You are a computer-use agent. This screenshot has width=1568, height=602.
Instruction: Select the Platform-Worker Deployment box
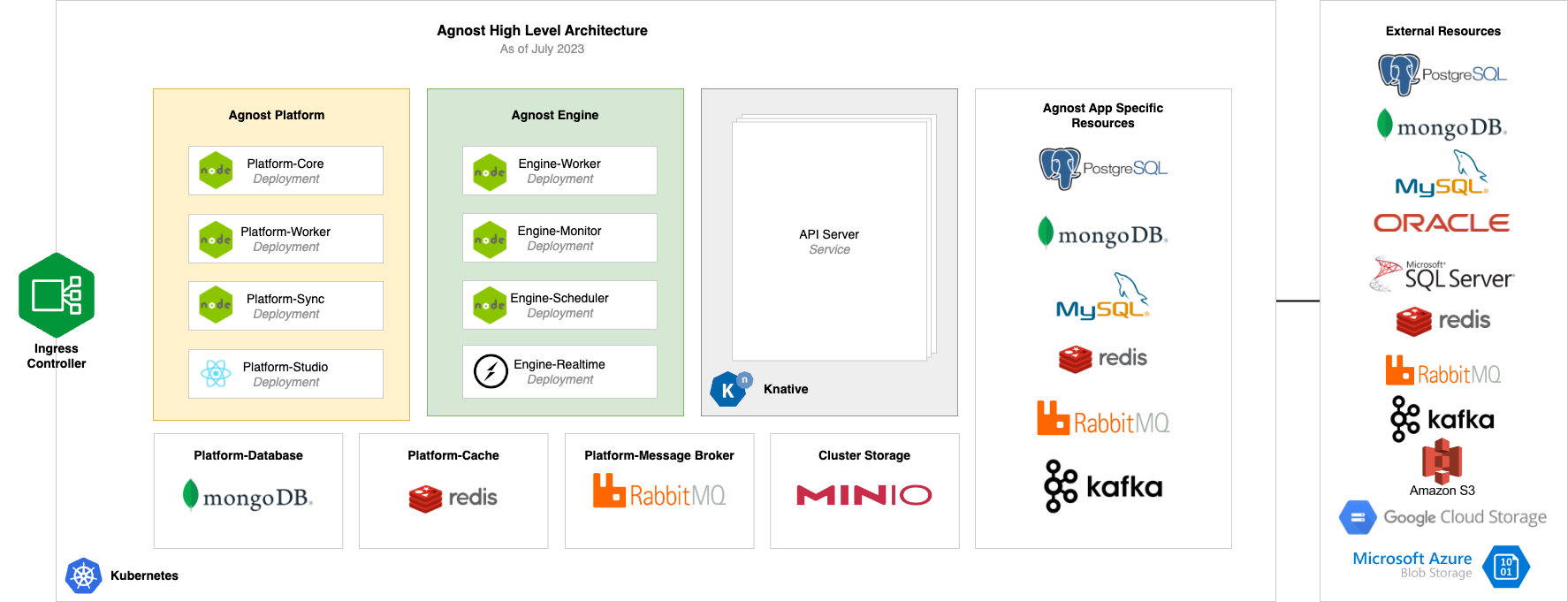click(x=285, y=239)
